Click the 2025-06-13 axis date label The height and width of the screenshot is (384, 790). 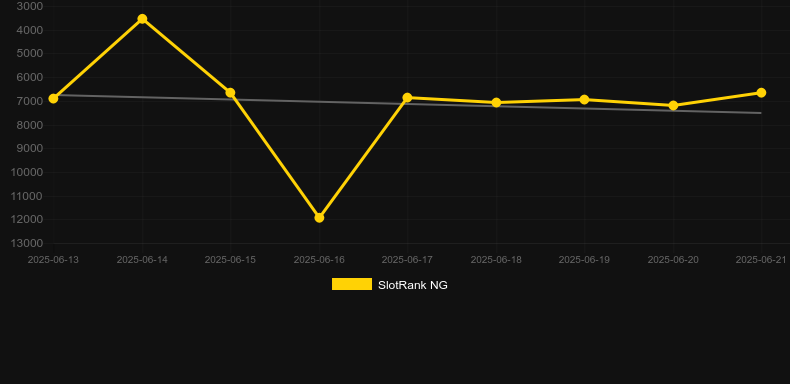[x=53, y=260]
